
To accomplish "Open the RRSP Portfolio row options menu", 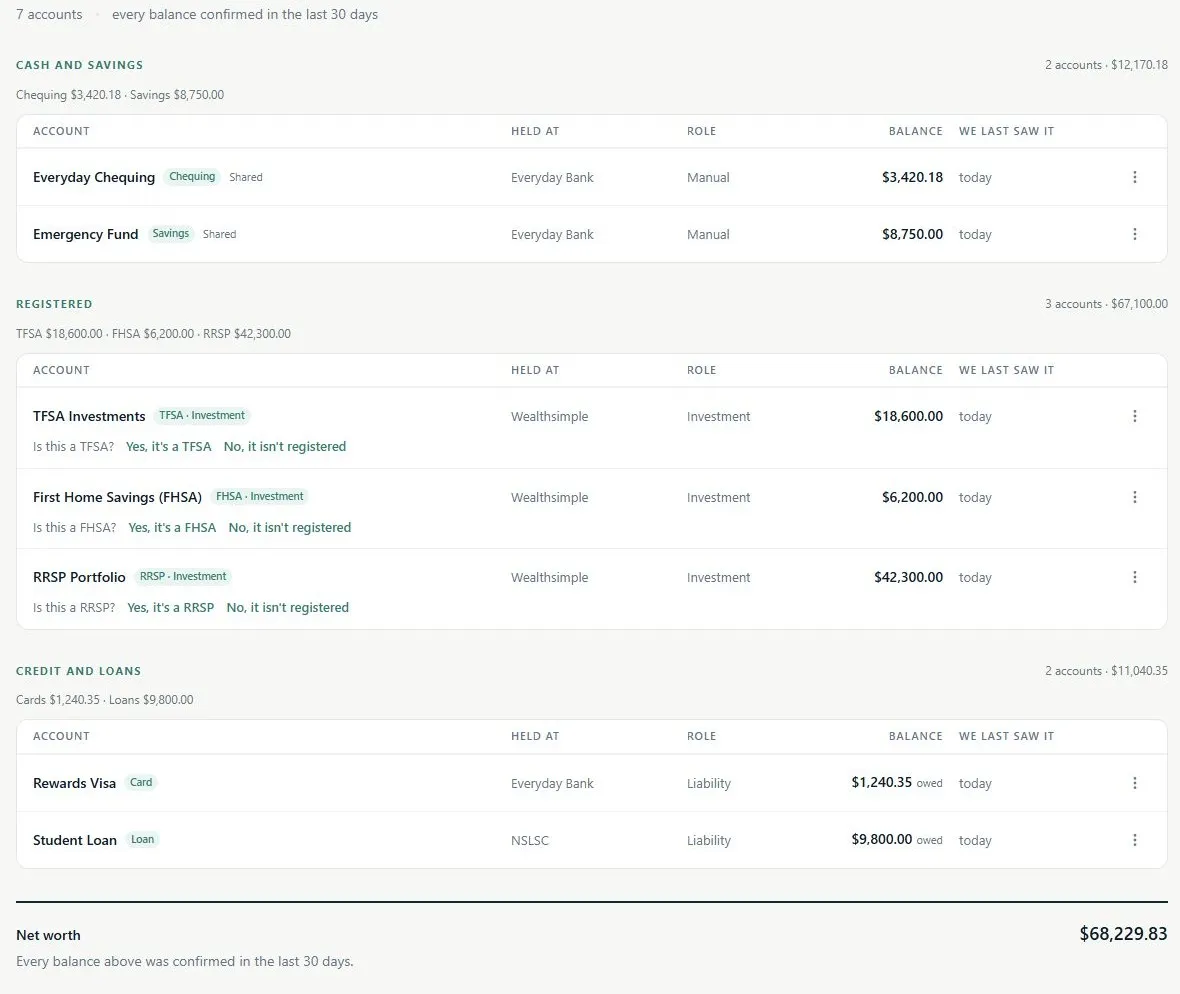I will click(1134, 577).
